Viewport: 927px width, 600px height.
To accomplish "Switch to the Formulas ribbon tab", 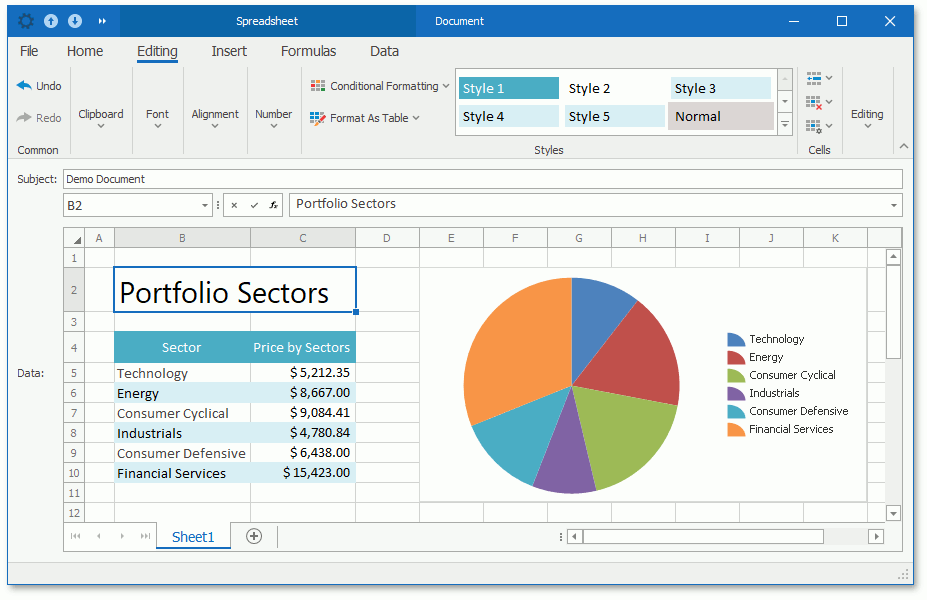I will click(x=308, y=51).
